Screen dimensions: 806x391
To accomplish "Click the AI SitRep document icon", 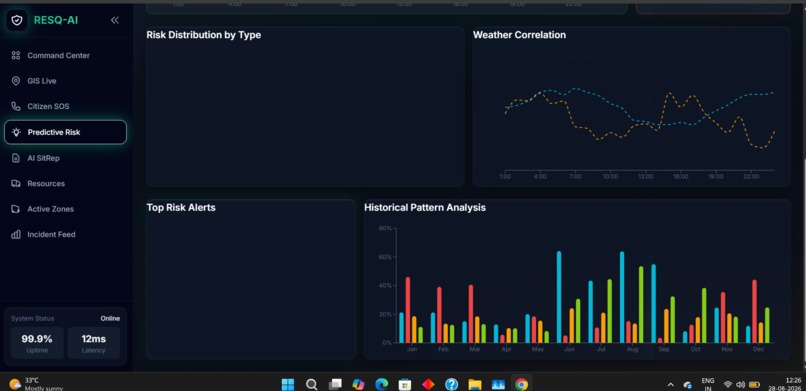I will click(16, 158).
